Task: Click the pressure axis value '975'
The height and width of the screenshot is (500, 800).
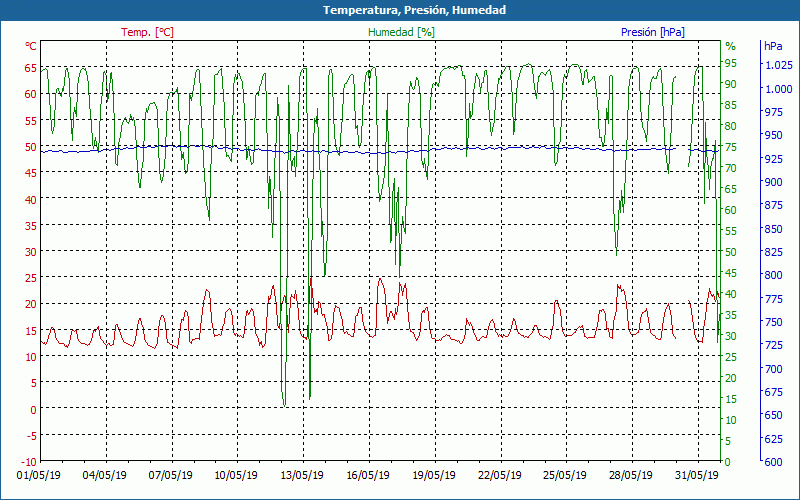Action: (x=773, y=112)
